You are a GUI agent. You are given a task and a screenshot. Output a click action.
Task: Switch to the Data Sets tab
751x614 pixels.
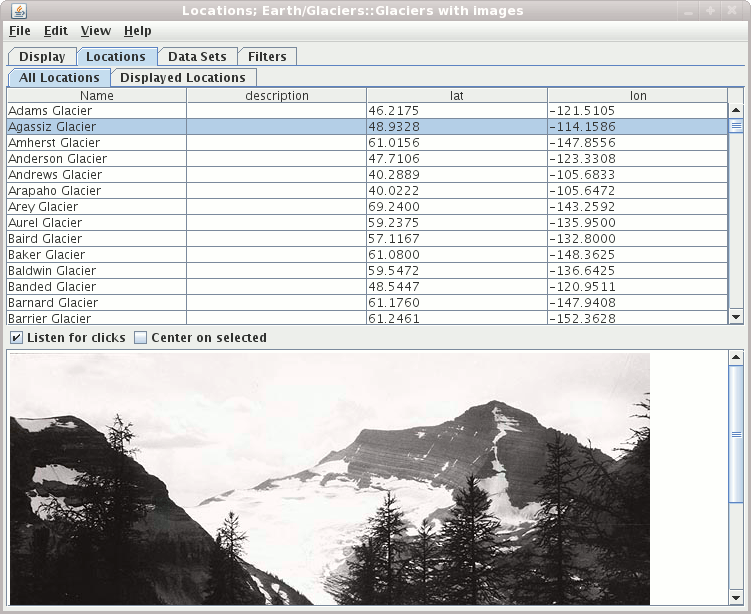point(197,57)
